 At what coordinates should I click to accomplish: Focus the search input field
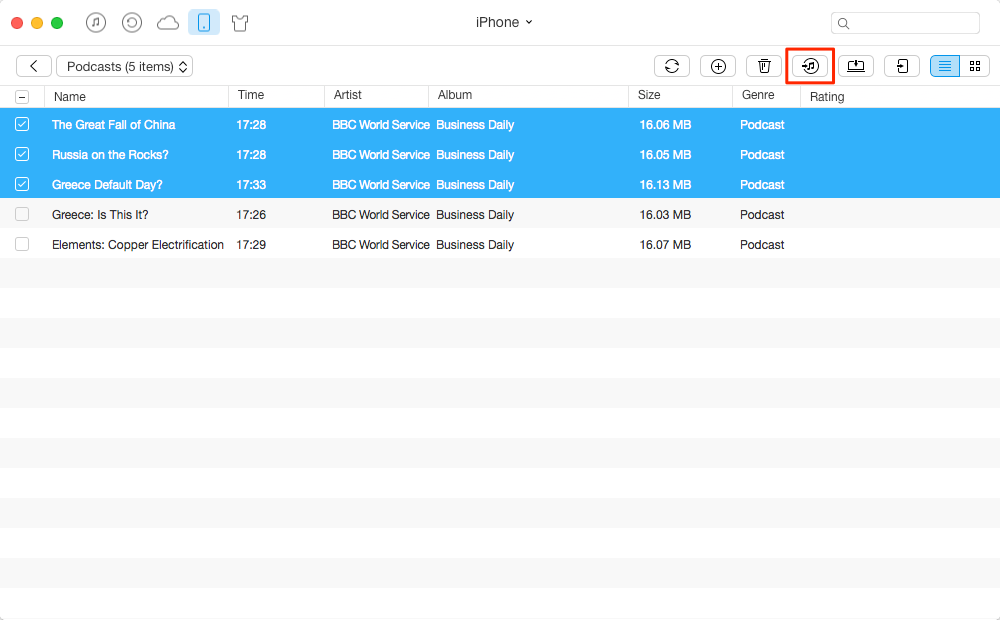[905, 23]
